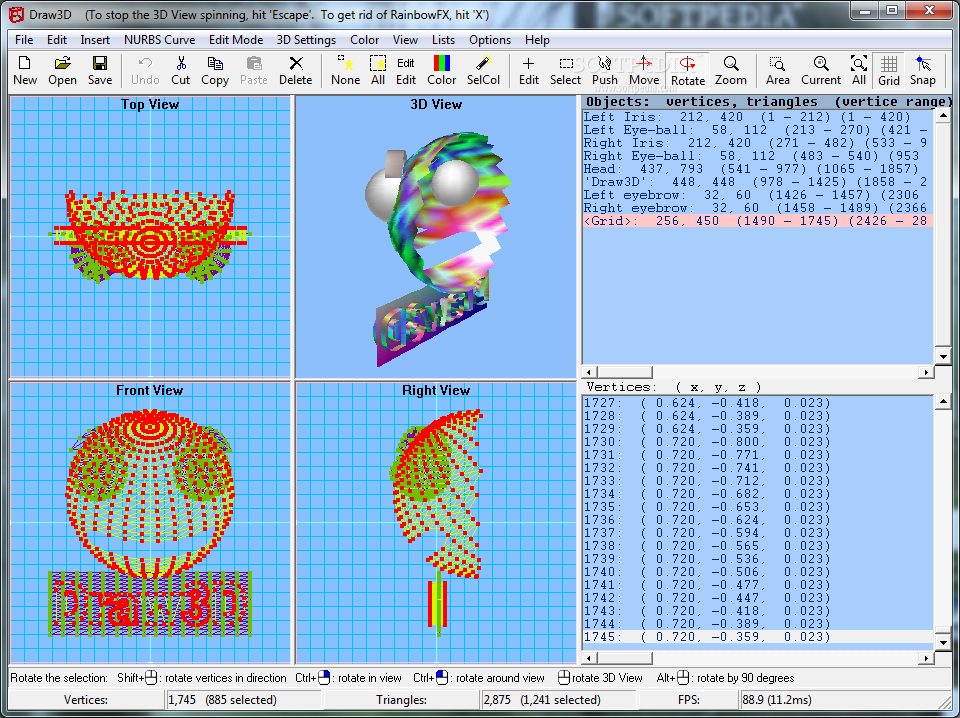This screenshot has width=960, height=718.
Task: Open the View menu
Action: click(x=405, y=40)
